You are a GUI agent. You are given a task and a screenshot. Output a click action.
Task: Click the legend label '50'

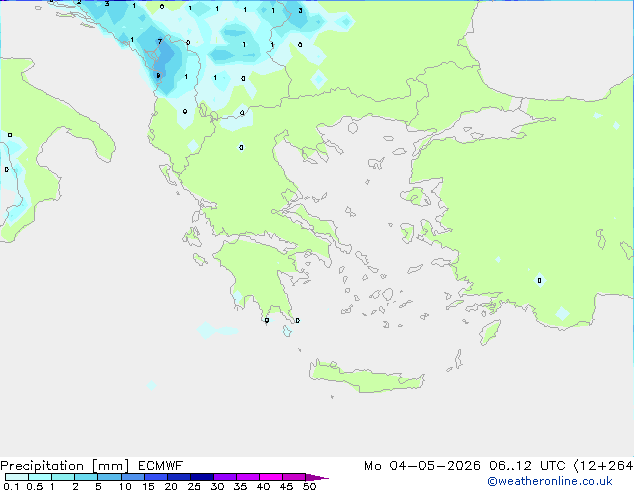[x=309, y=486]
